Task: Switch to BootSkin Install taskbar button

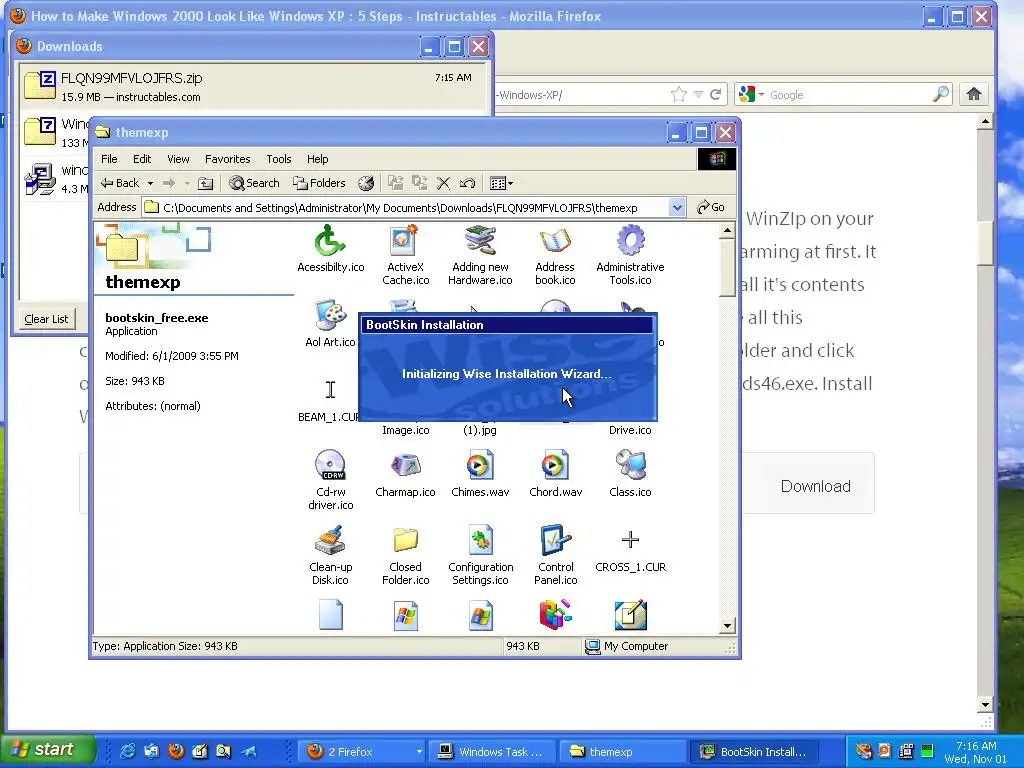Action: click(754, 752)
